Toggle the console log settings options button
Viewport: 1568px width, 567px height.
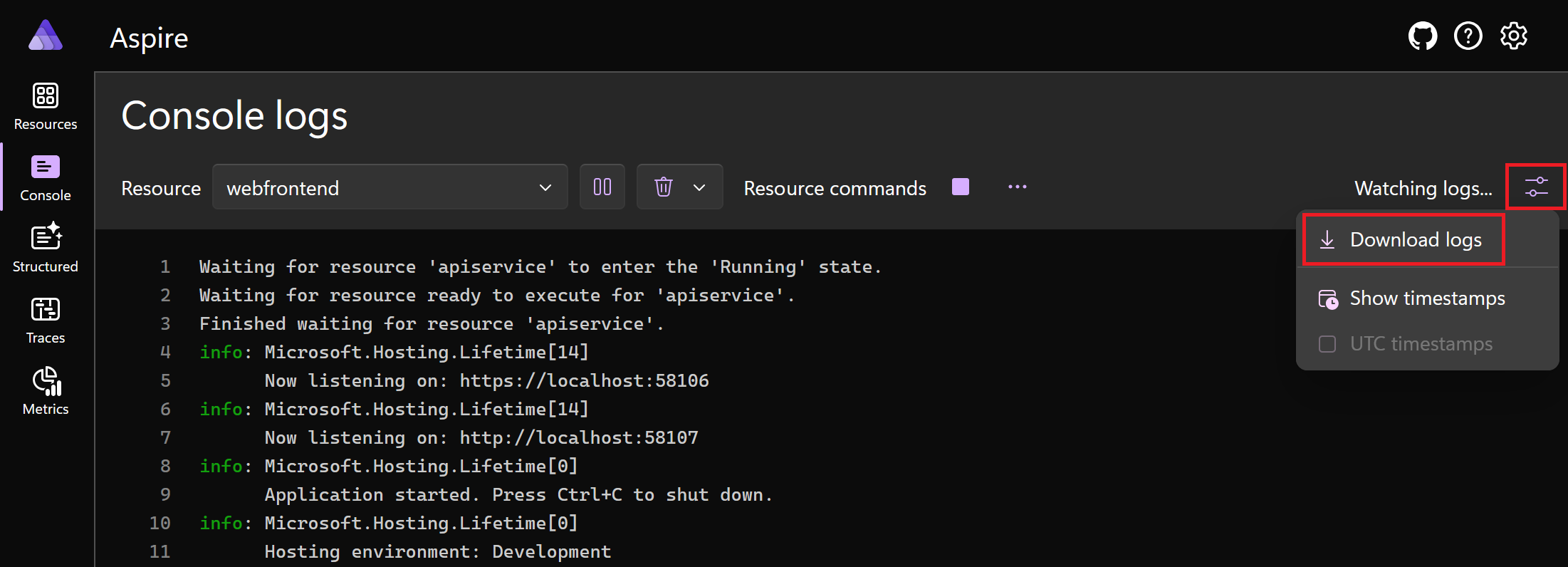(x=1536, y=187)
